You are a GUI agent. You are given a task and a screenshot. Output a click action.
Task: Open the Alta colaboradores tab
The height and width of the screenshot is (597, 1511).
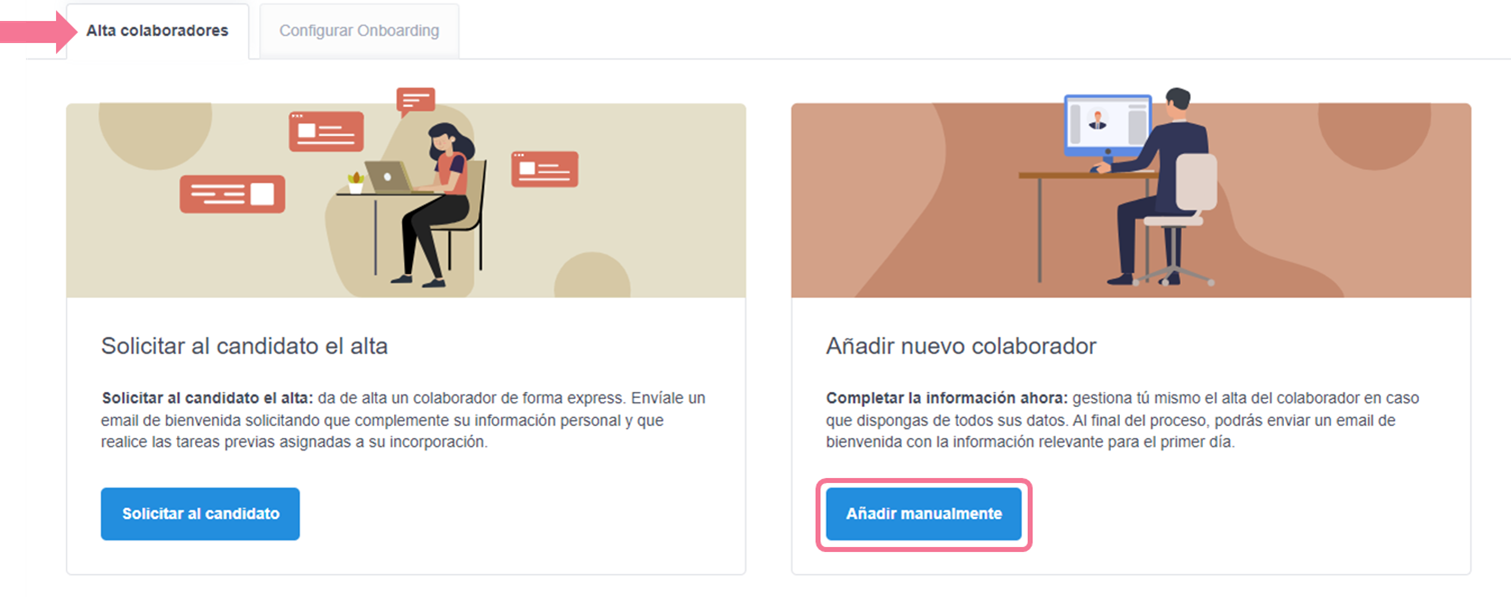(x=157, y=31)
